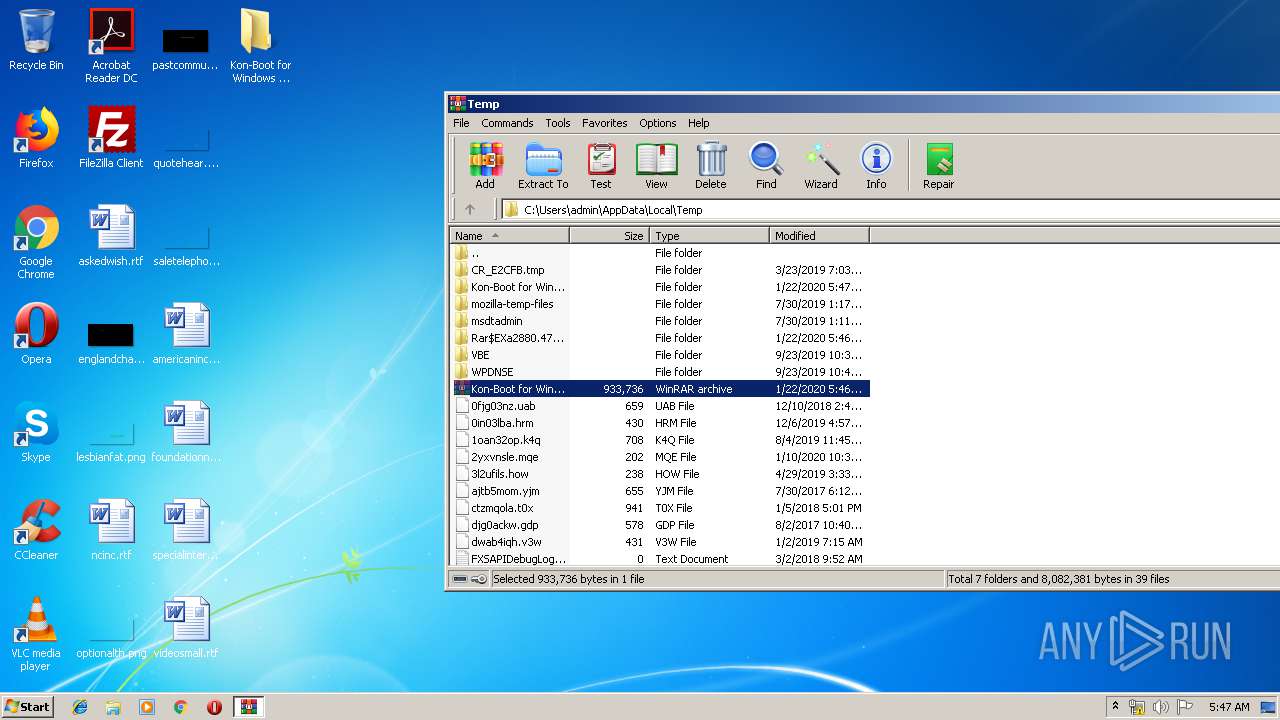Open the Favorites menu
Image resolution: width=1280 pixels, height=720 pixels.
605,123
